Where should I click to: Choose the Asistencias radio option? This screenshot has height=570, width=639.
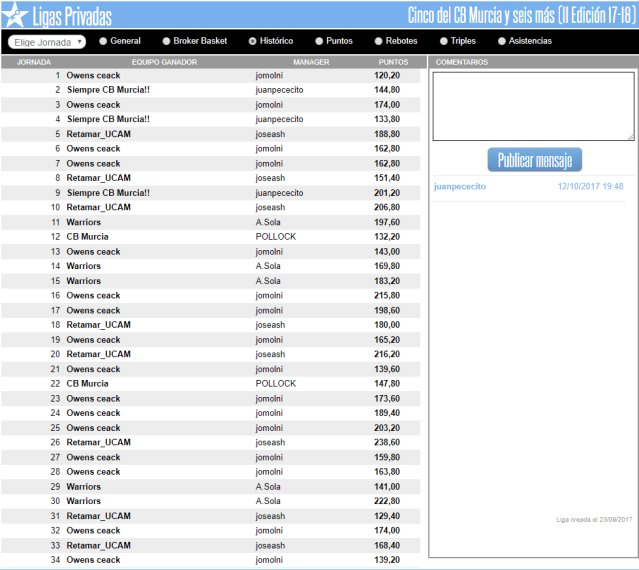[502, 41]
